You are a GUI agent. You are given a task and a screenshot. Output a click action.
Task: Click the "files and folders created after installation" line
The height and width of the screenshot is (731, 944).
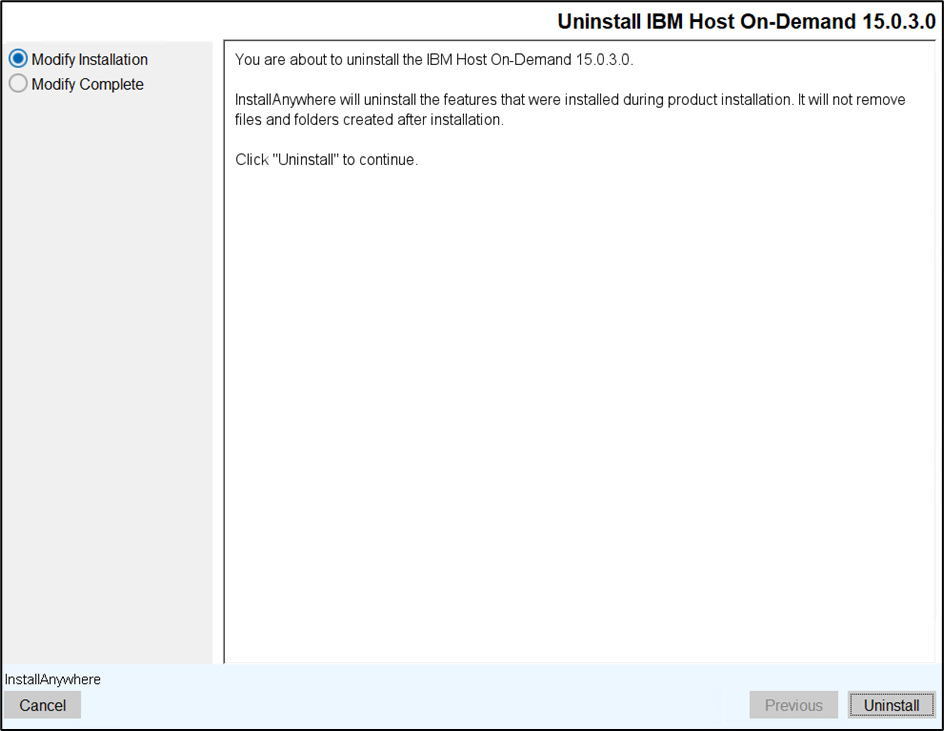[368, 120]
